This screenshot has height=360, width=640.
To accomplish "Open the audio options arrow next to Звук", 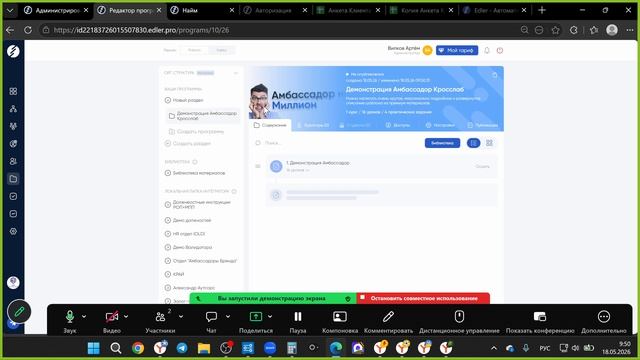I will pos(84,316).
